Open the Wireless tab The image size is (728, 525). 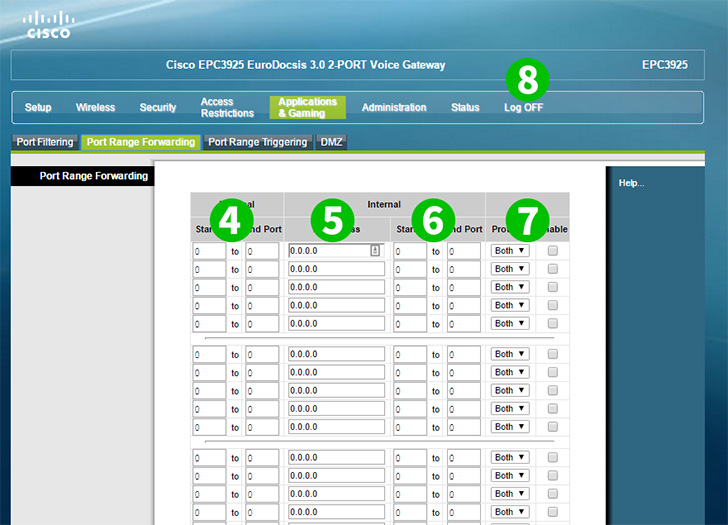pyautogui.click(x=95, y=108)
